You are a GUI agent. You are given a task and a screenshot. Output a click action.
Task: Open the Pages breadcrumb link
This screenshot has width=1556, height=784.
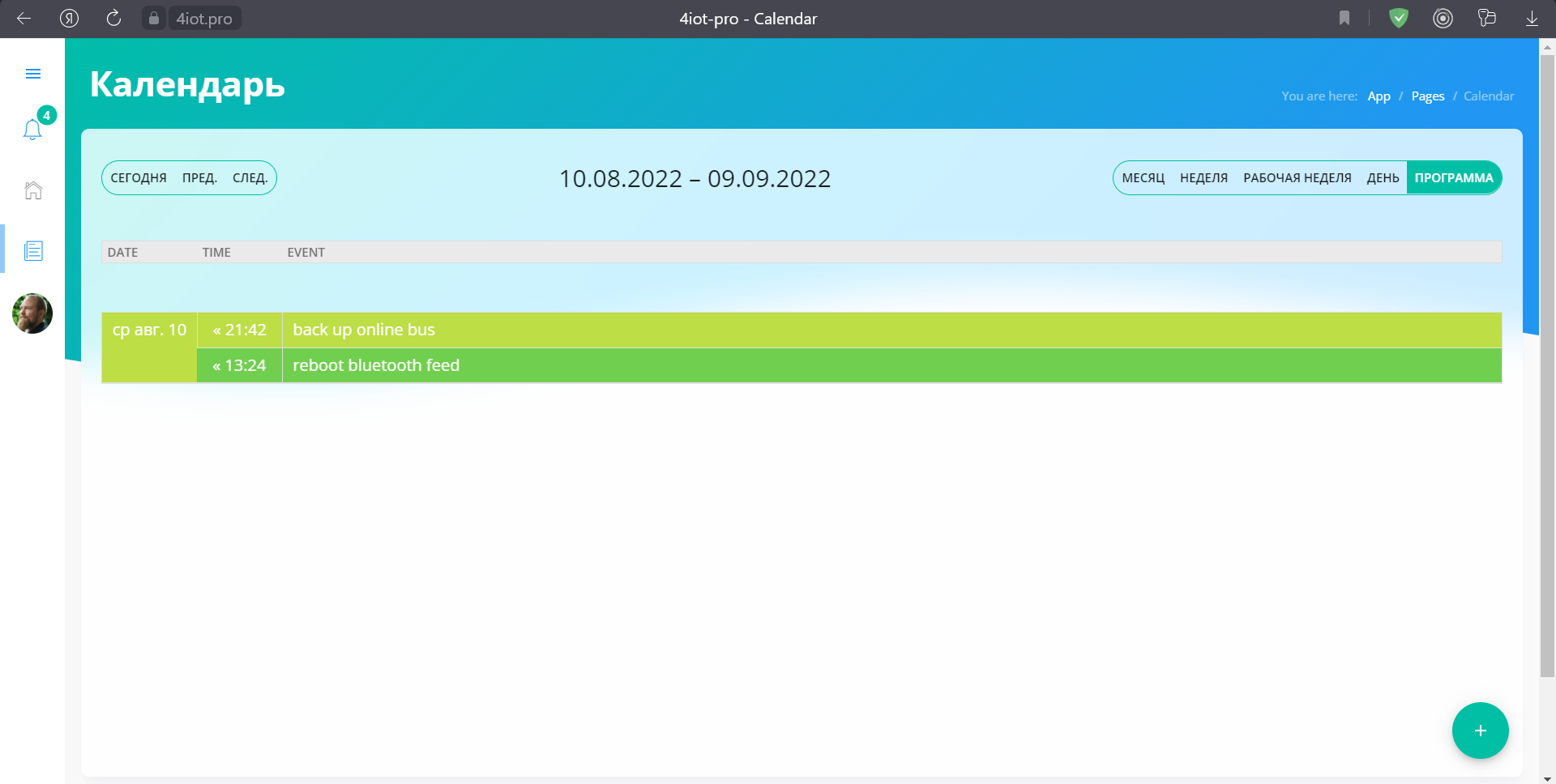(x=1427, y=96)
